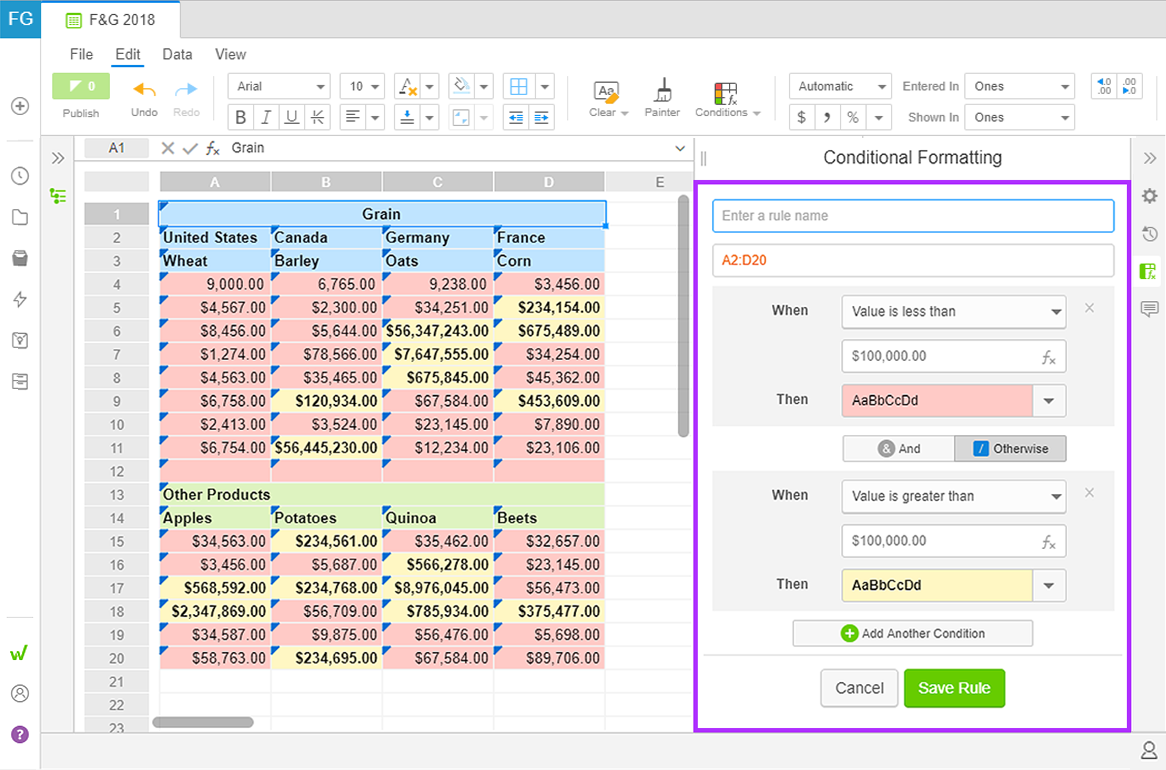Open the font color dropdown arrow

tap(430, 86)
